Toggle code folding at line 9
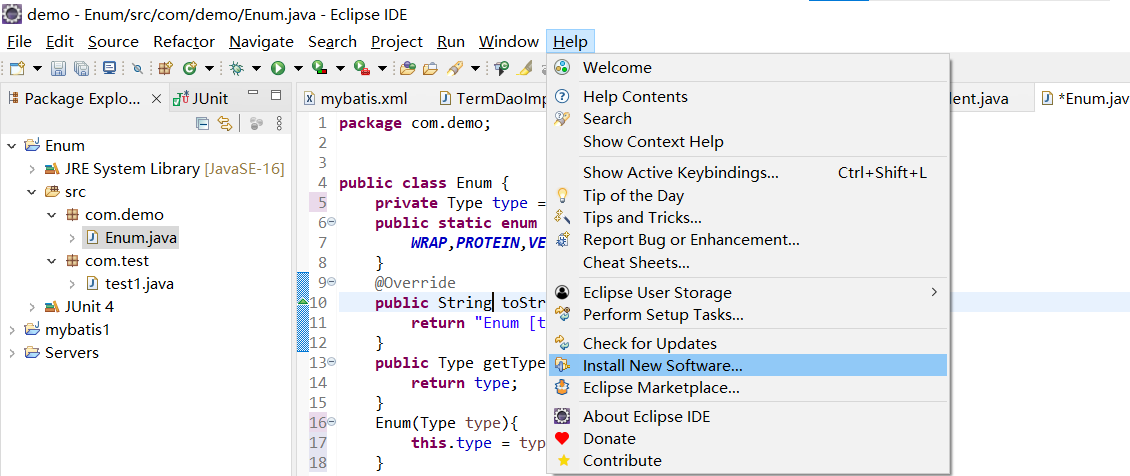The width and height of the screenshot is (1130, 476). pos(331,283)
